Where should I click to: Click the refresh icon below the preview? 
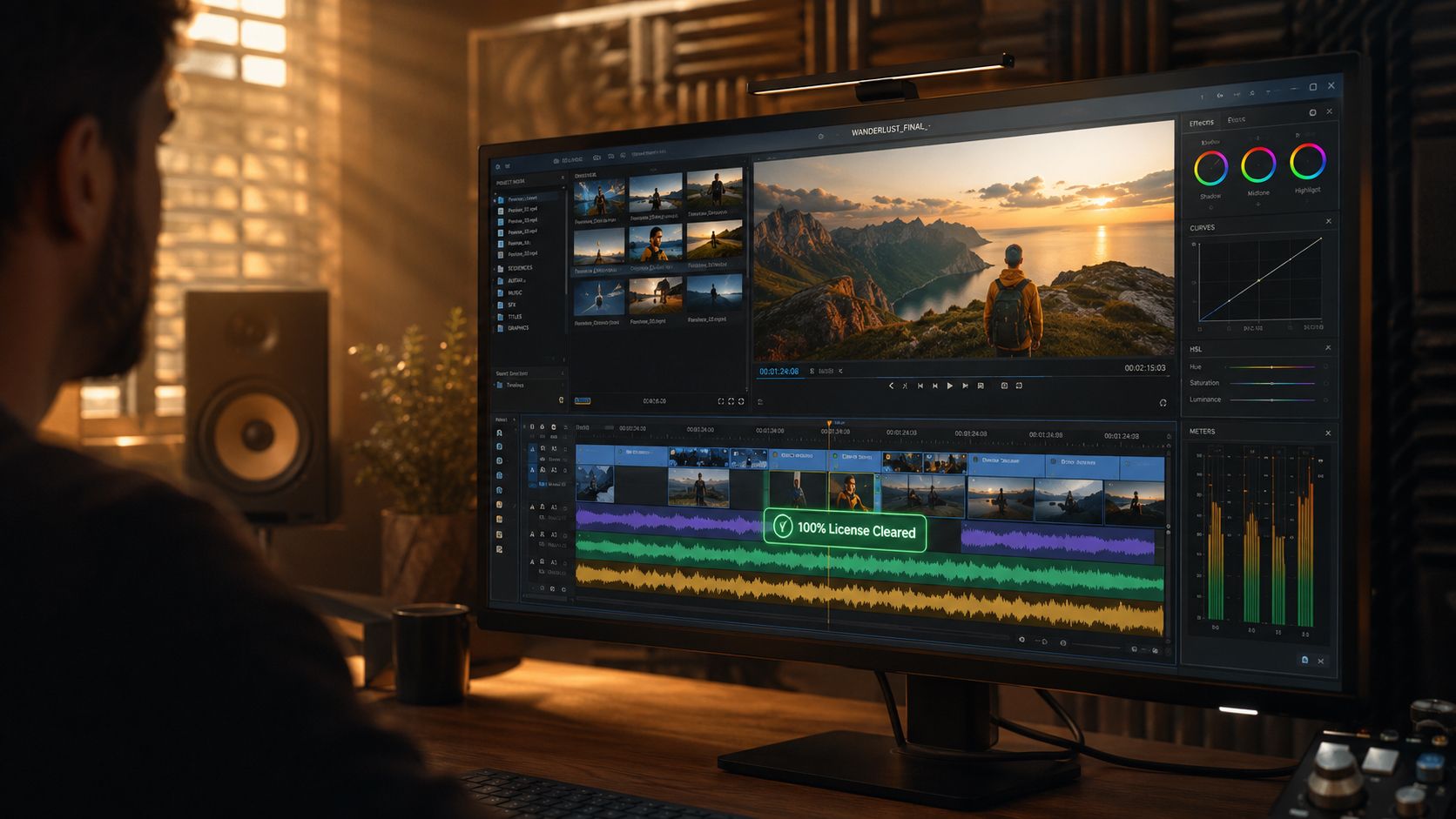[x=1163, y=402]
